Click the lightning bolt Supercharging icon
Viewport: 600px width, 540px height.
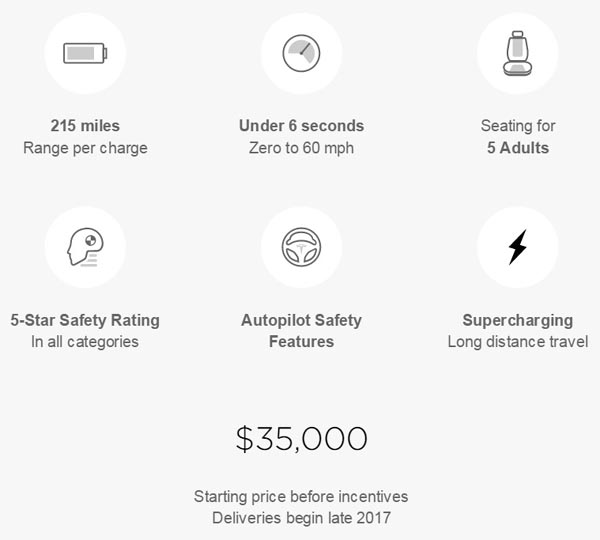517,247
